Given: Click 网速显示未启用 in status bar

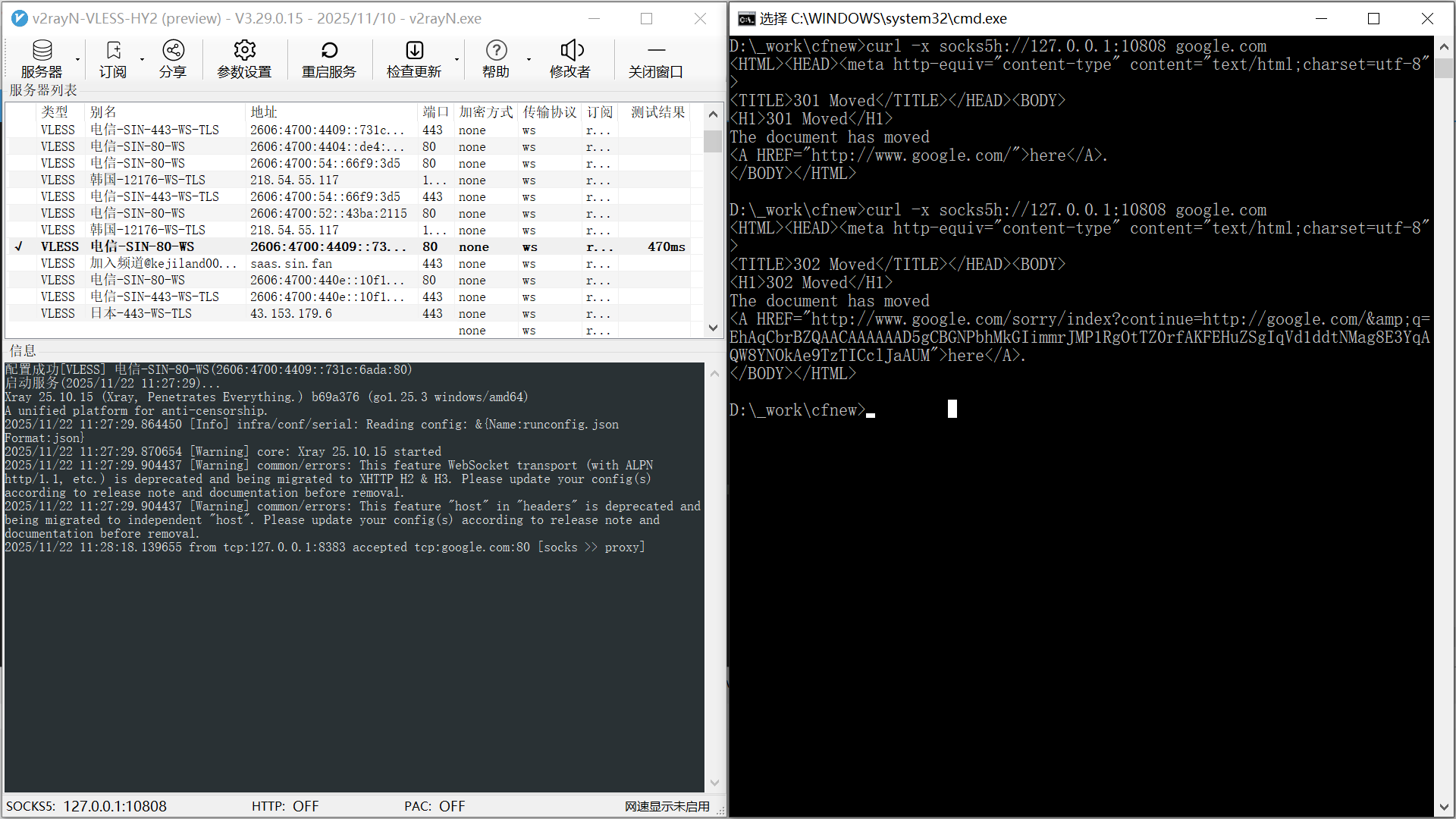Looking at the screenshot, I should click(667, 806).
